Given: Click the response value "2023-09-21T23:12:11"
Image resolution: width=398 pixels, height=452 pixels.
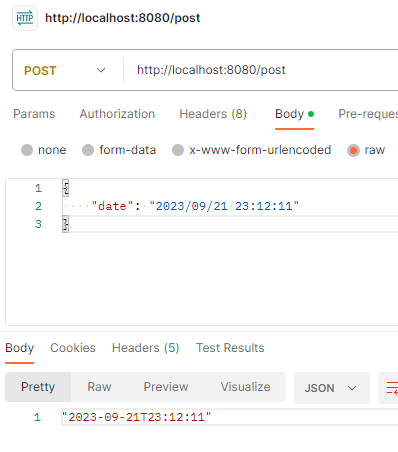Looking at the screenshot, I should tap(137, 417).
